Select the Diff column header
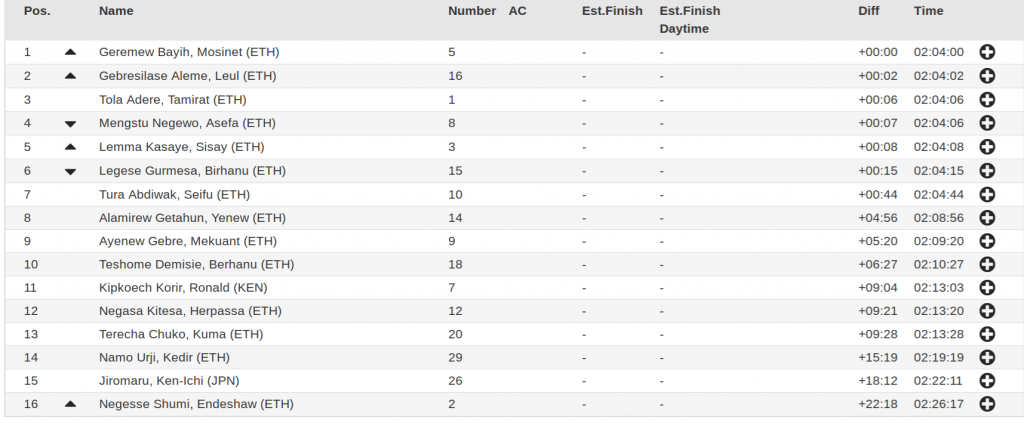 [x=869, y=11]
